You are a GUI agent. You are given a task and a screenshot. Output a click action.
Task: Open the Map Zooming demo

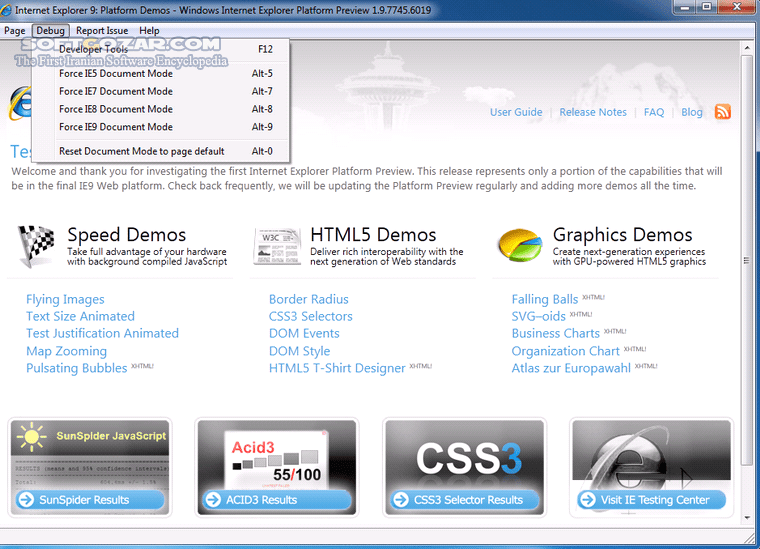pos(66,351)
